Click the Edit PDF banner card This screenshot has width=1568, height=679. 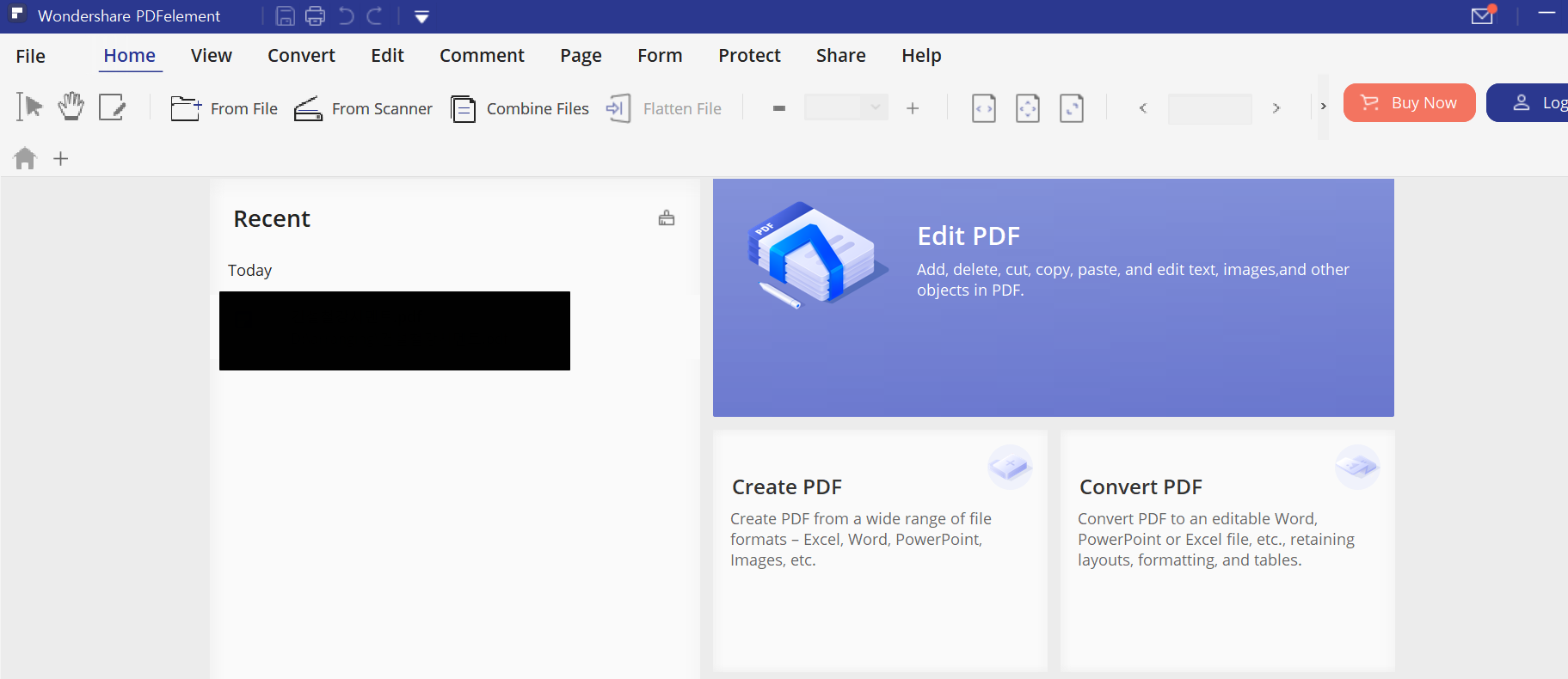[x=1053, y=297]
